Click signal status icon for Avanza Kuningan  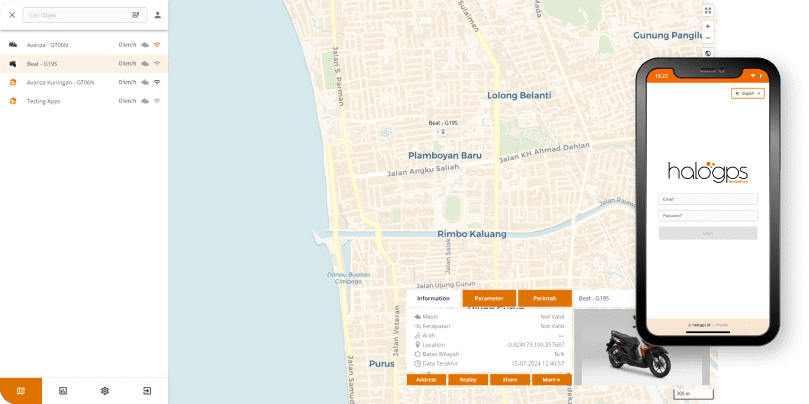pos(157,82)
